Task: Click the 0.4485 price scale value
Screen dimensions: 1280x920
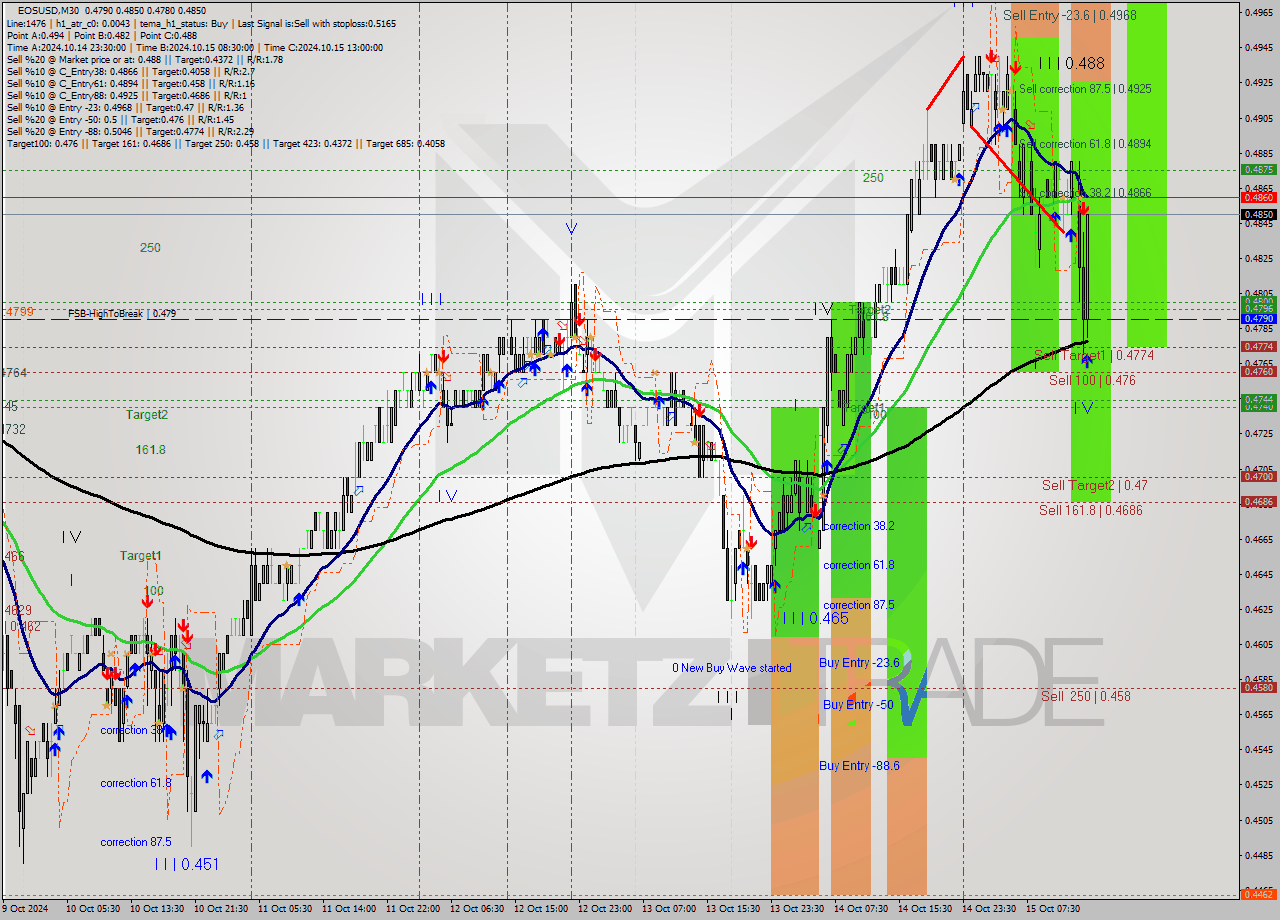Action: click(1258, 855)
